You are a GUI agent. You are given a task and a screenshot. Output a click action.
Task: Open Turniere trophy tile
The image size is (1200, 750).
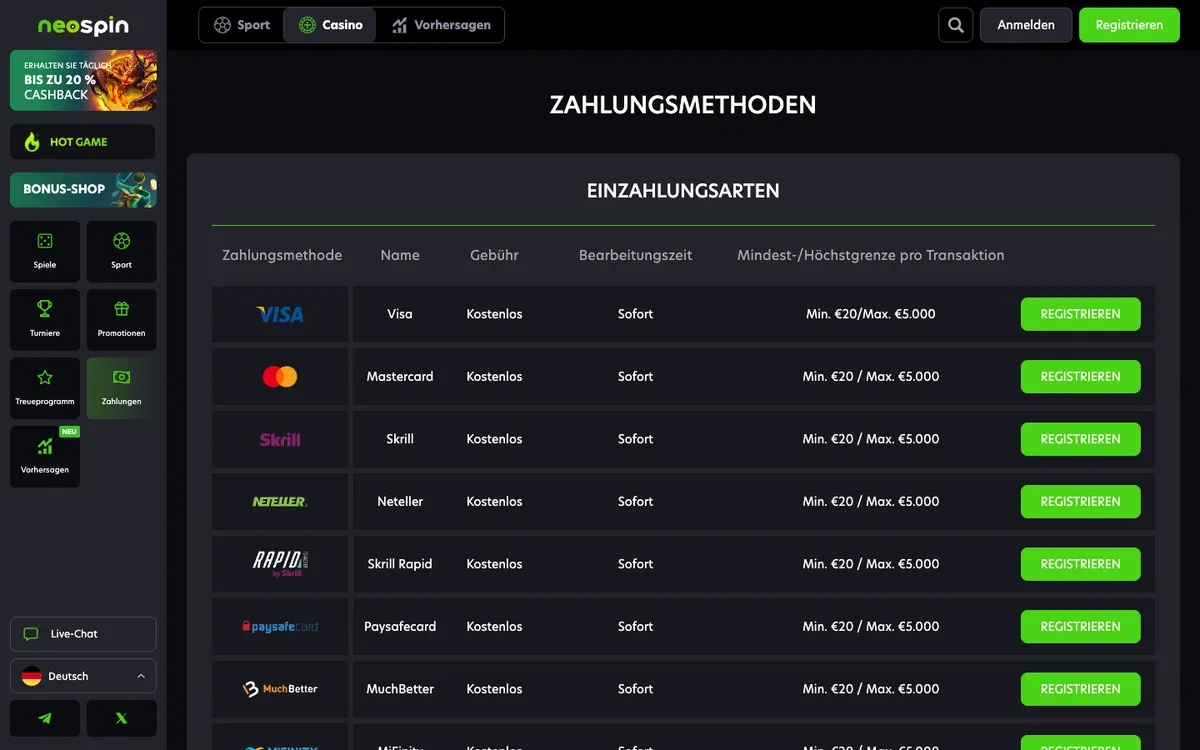45,319
